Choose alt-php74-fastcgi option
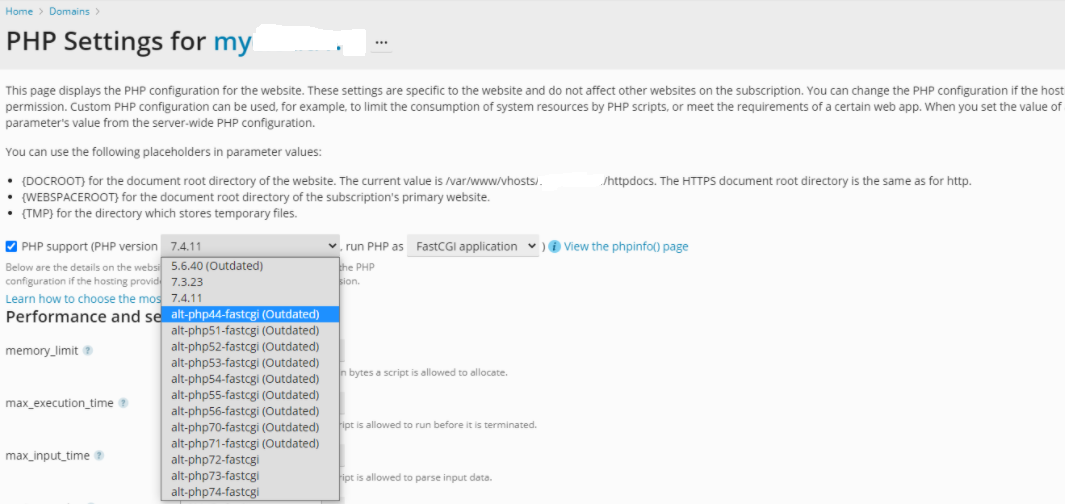Screen dimensions: 1065x504 coord(250,492)
